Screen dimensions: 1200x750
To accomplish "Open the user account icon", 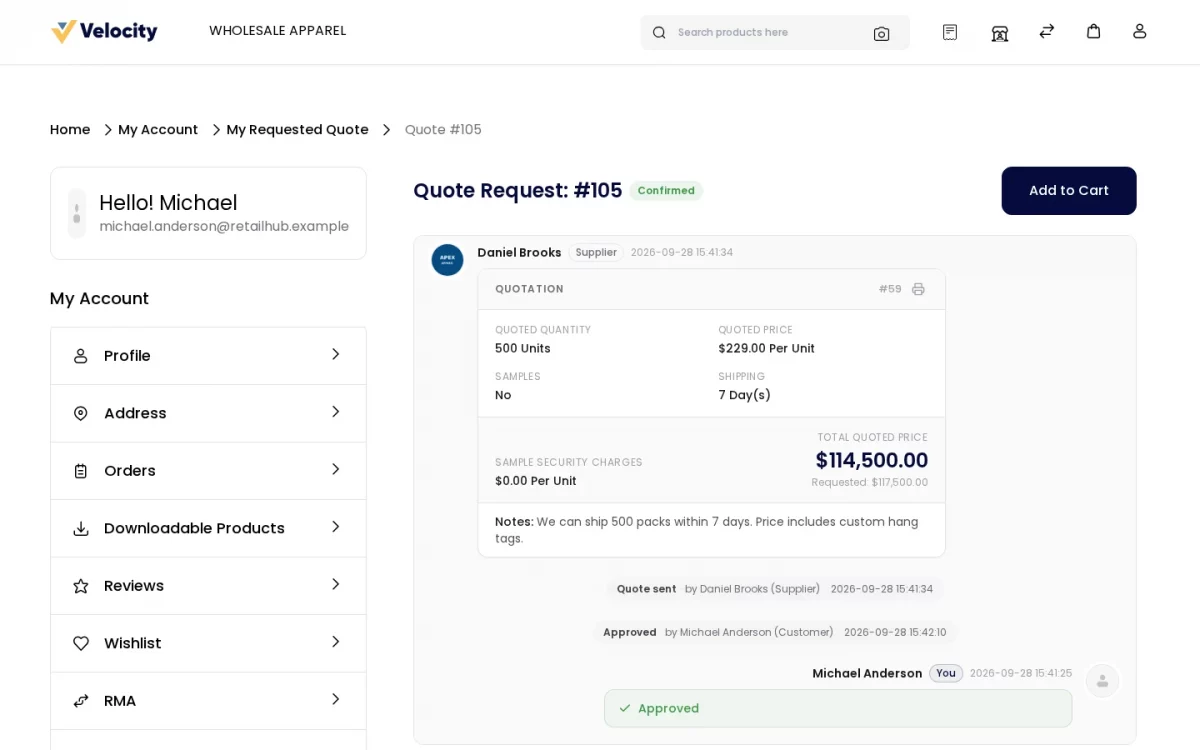I will point(1140,31).
